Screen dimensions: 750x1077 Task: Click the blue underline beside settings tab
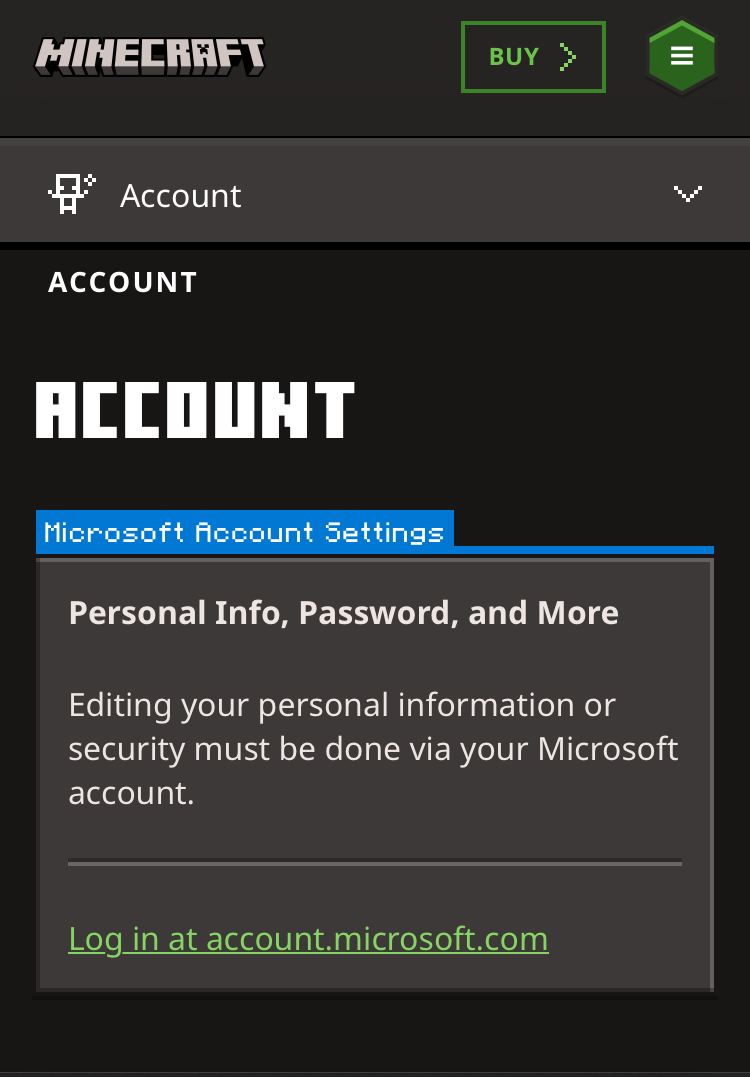point(584,549)
